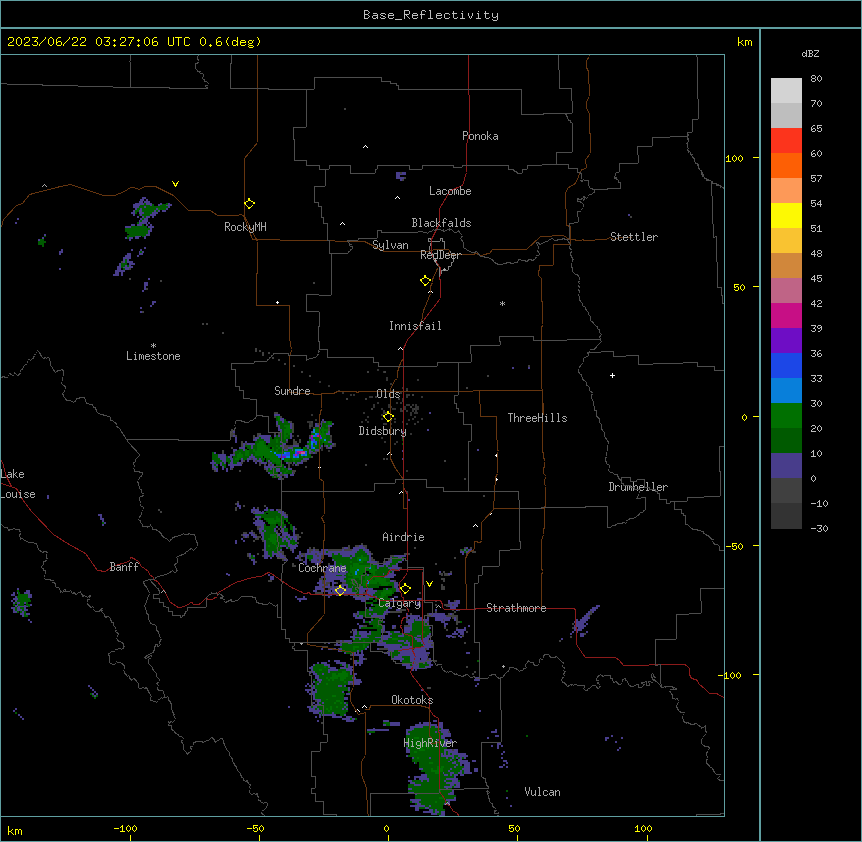The width and height of the screenshot is (862, 842).
Task: Click the Sylvan label
Action: (x=390, y=245)
